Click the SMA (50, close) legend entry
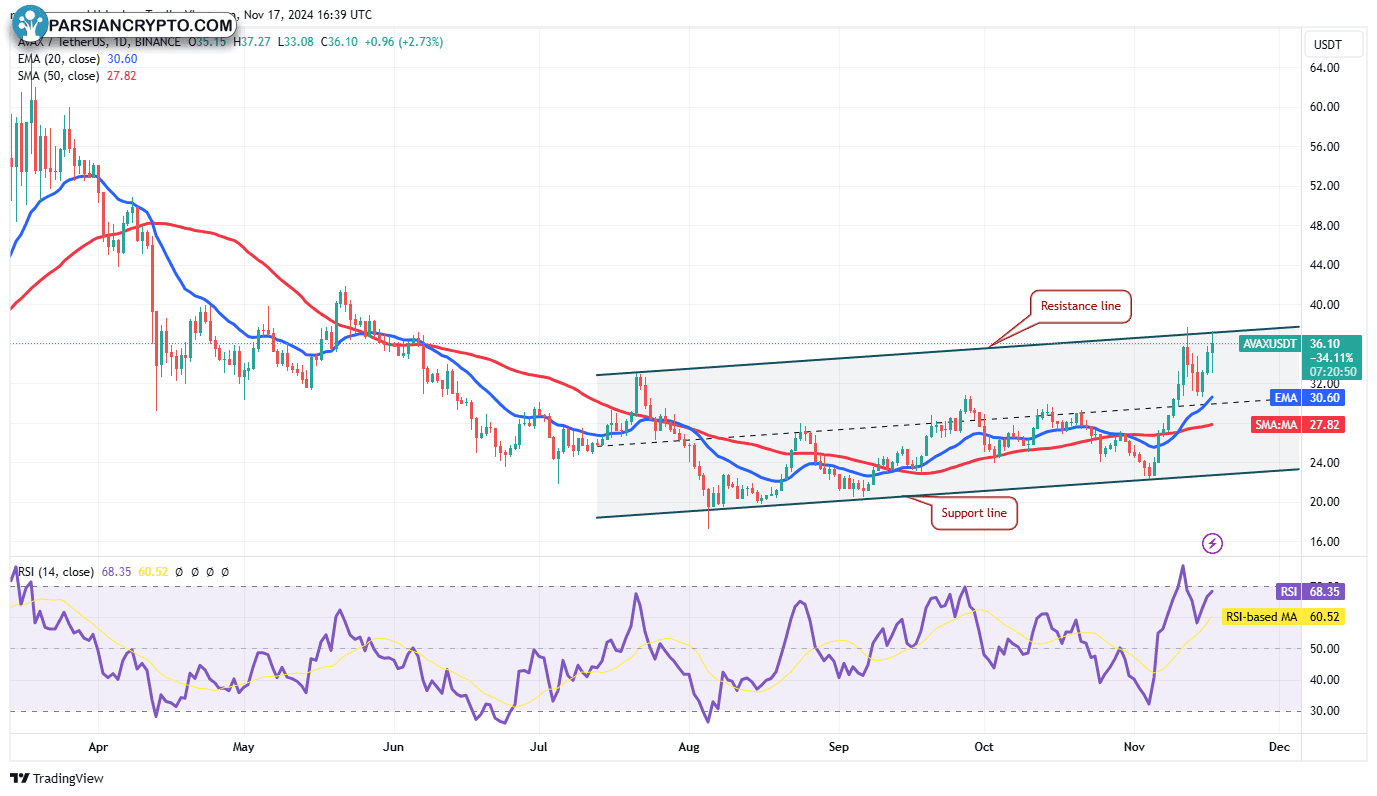The height and width of the screenshot is (796, 1377). (57, 76)
